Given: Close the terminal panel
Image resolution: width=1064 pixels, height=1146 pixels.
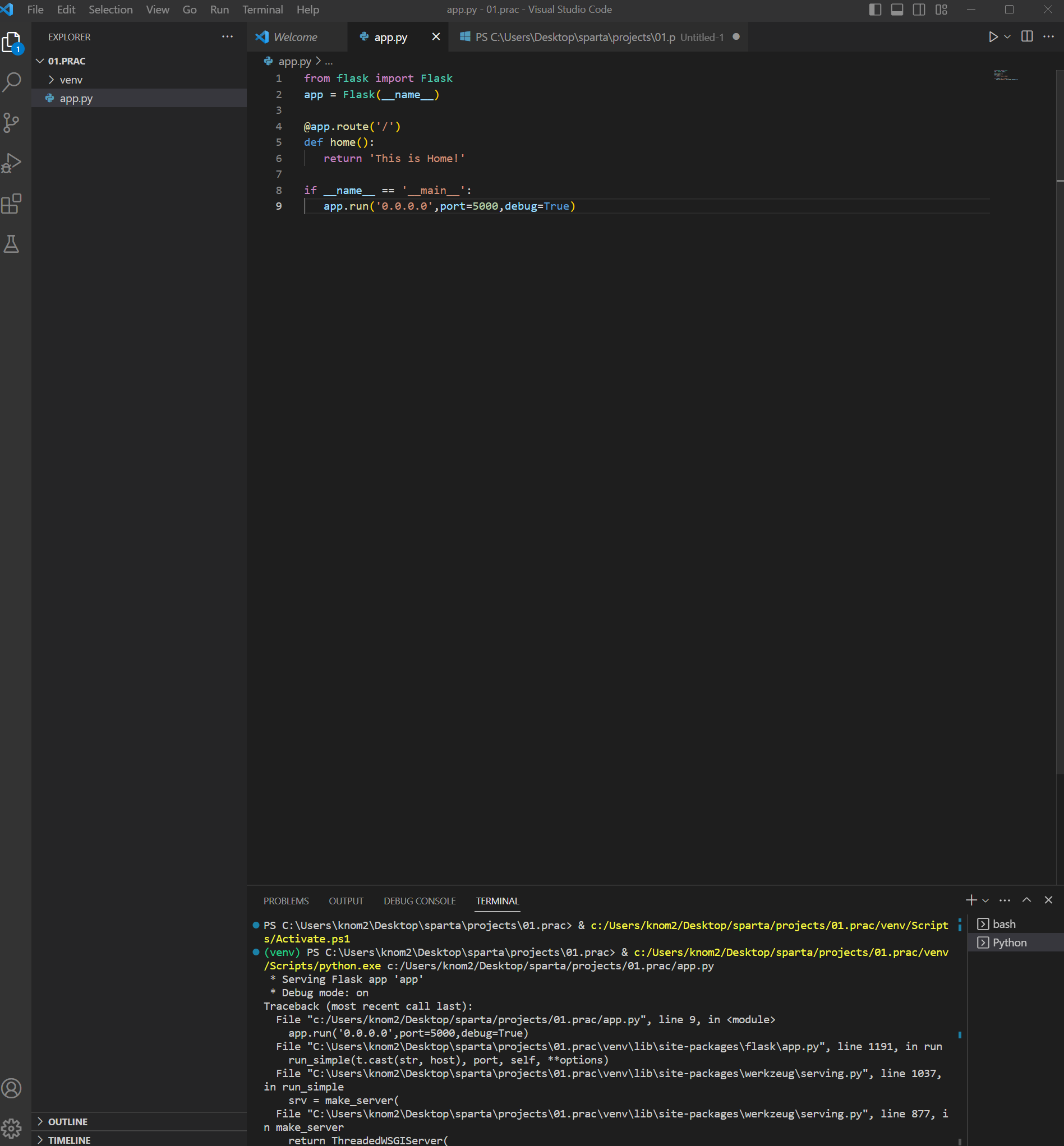Looking at the screenshot, I should pos(1048,900).
